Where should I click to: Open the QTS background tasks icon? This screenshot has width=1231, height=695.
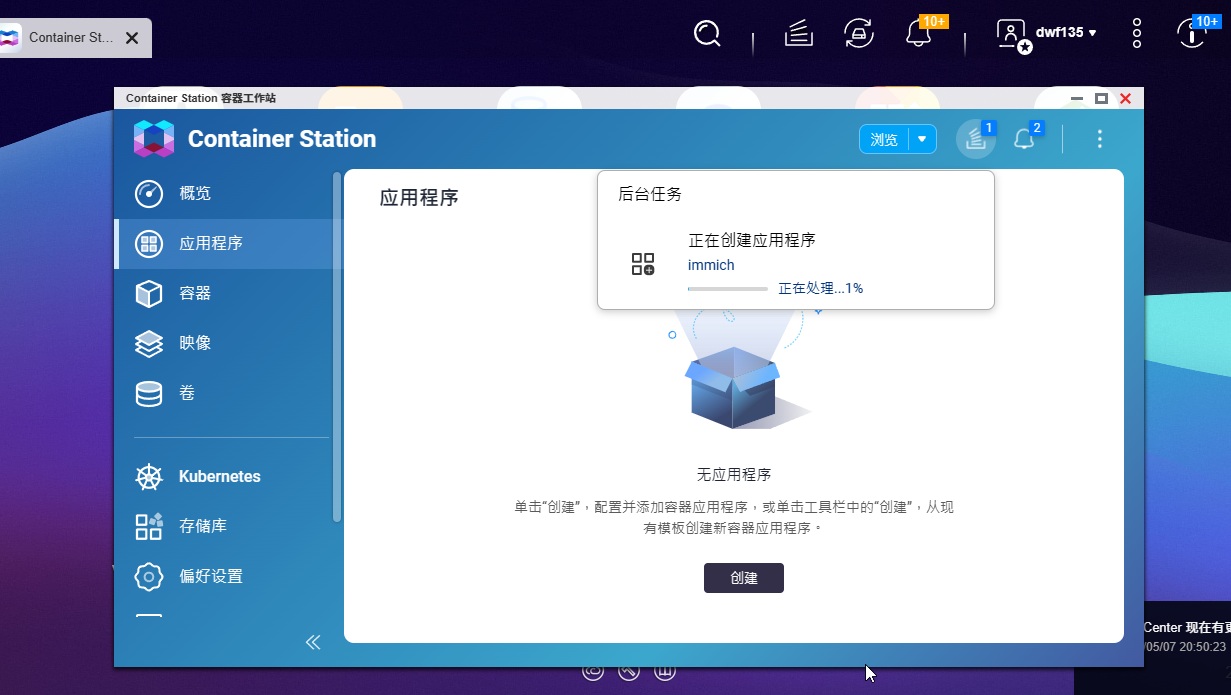click(797, 34)
